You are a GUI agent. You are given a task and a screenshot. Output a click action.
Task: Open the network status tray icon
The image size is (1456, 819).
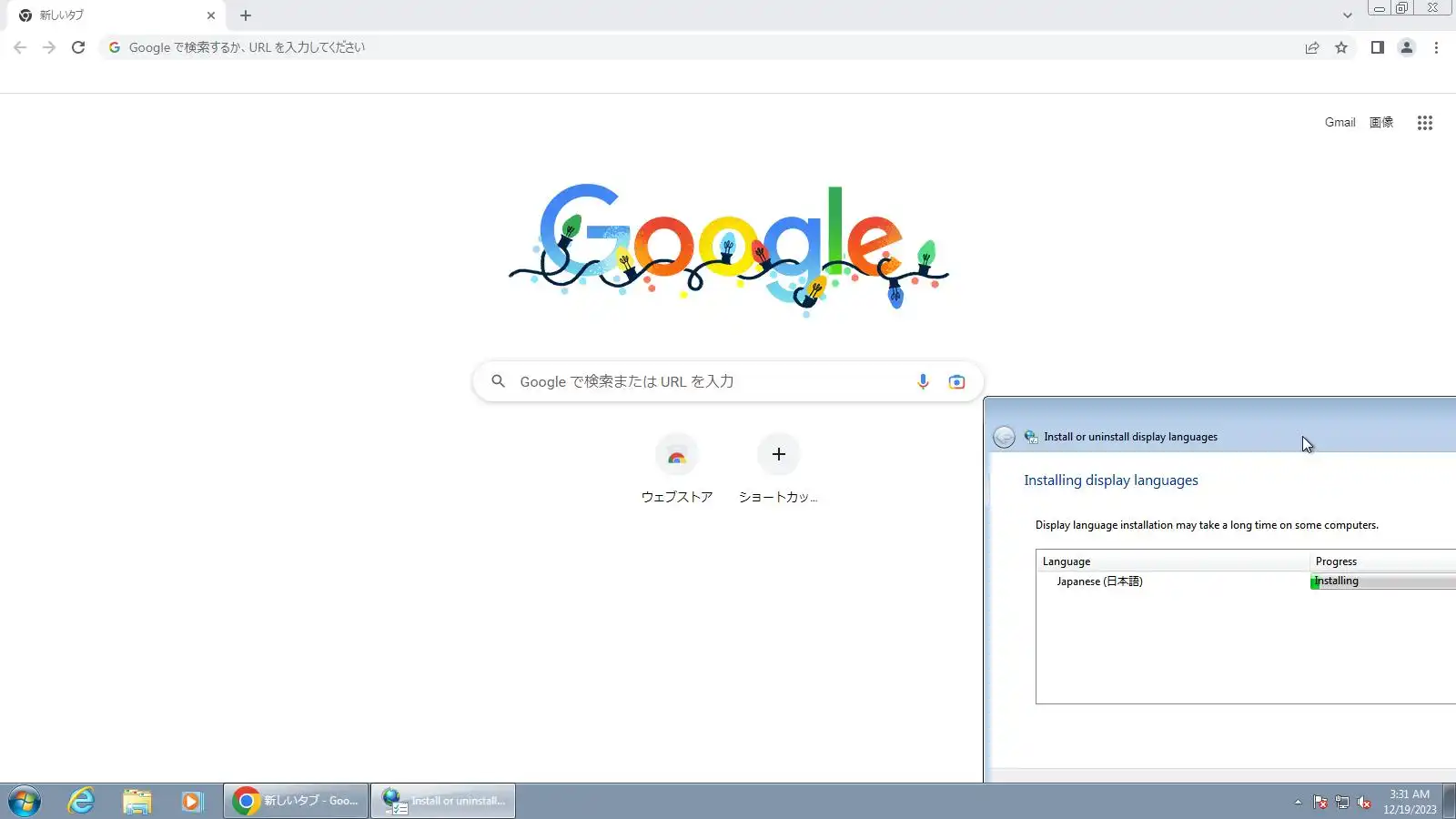[x=1342, y=802]
